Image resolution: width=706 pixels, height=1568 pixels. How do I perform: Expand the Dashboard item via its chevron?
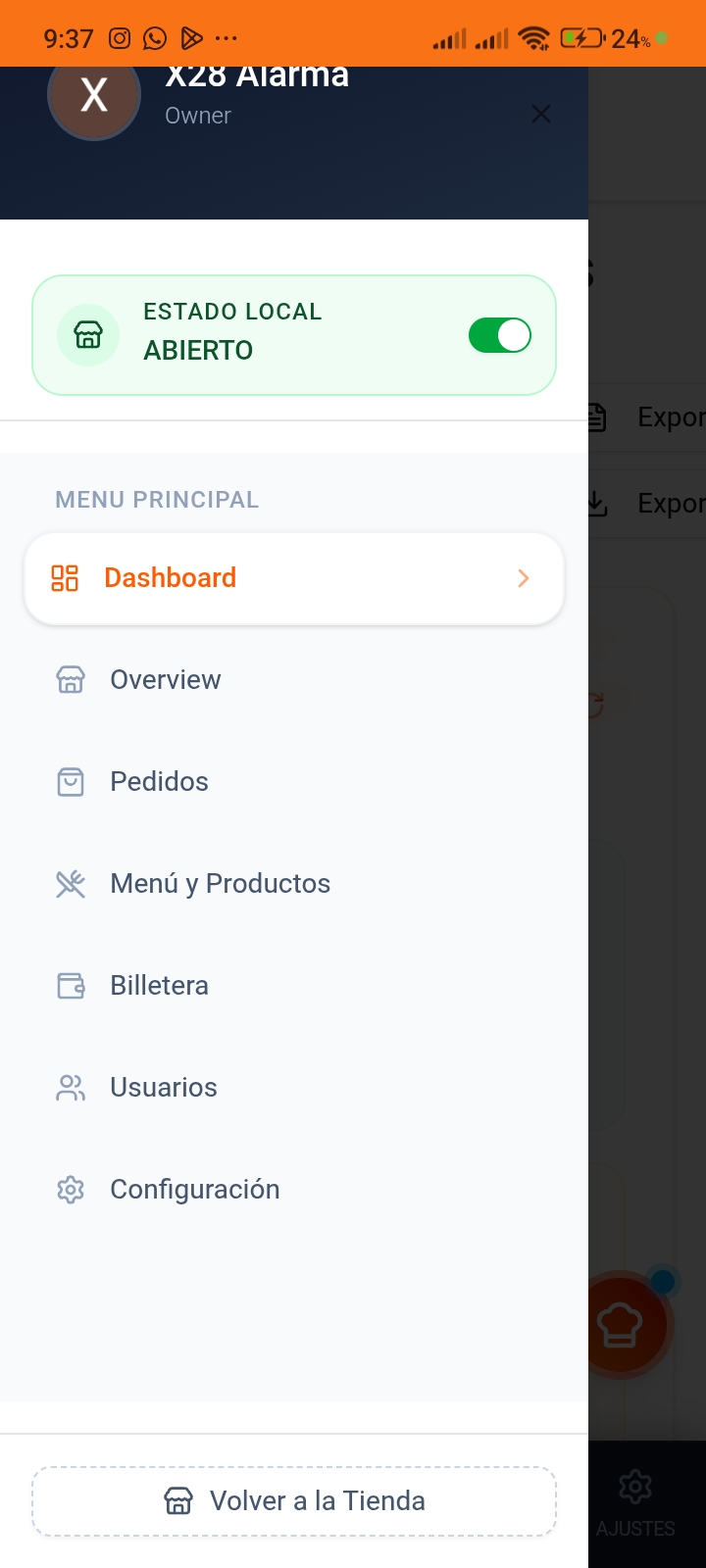[x=523, y=578]
